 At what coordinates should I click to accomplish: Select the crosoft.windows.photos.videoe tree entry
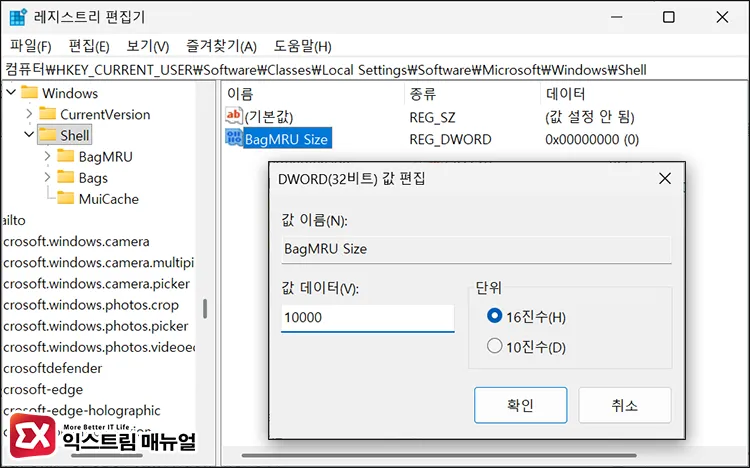click(x=99, y=347)
